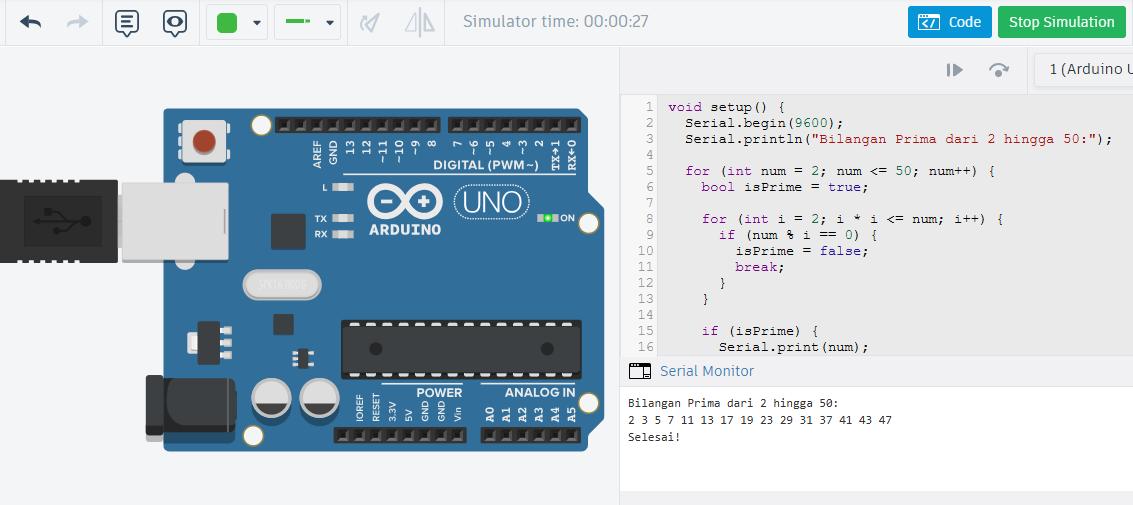The image size is (1133, 505).
Task: Click the debugger step/pause icon
Action: pos(955,70)
